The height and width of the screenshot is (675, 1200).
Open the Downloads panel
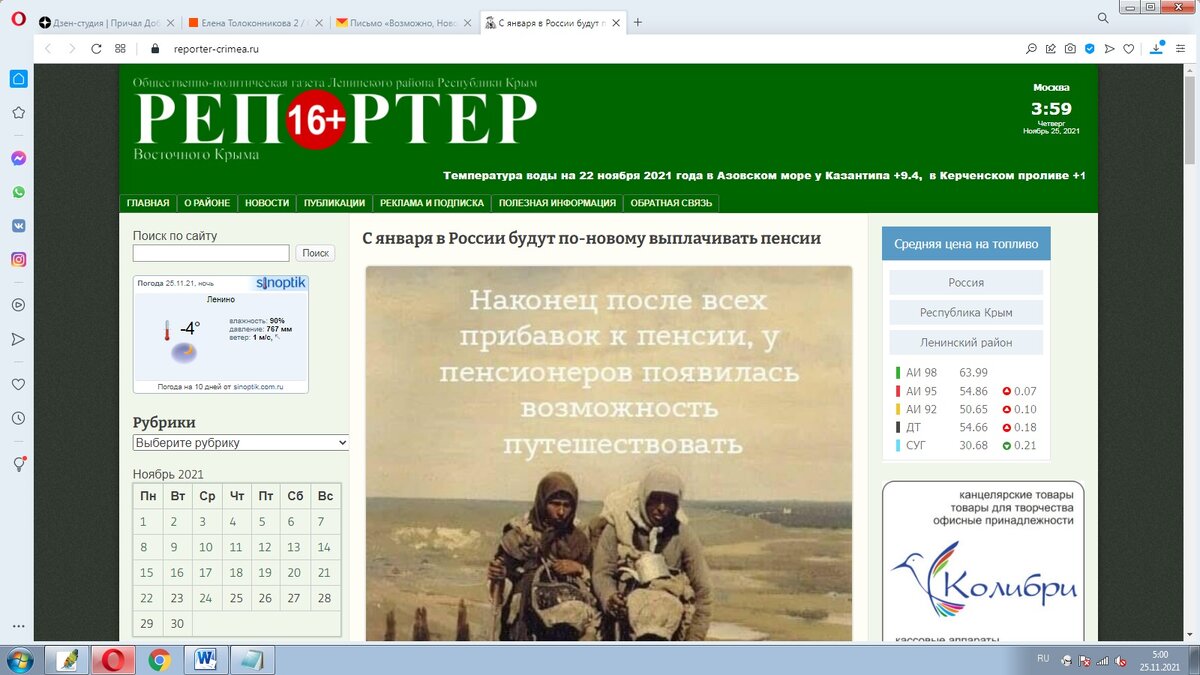1157,47
